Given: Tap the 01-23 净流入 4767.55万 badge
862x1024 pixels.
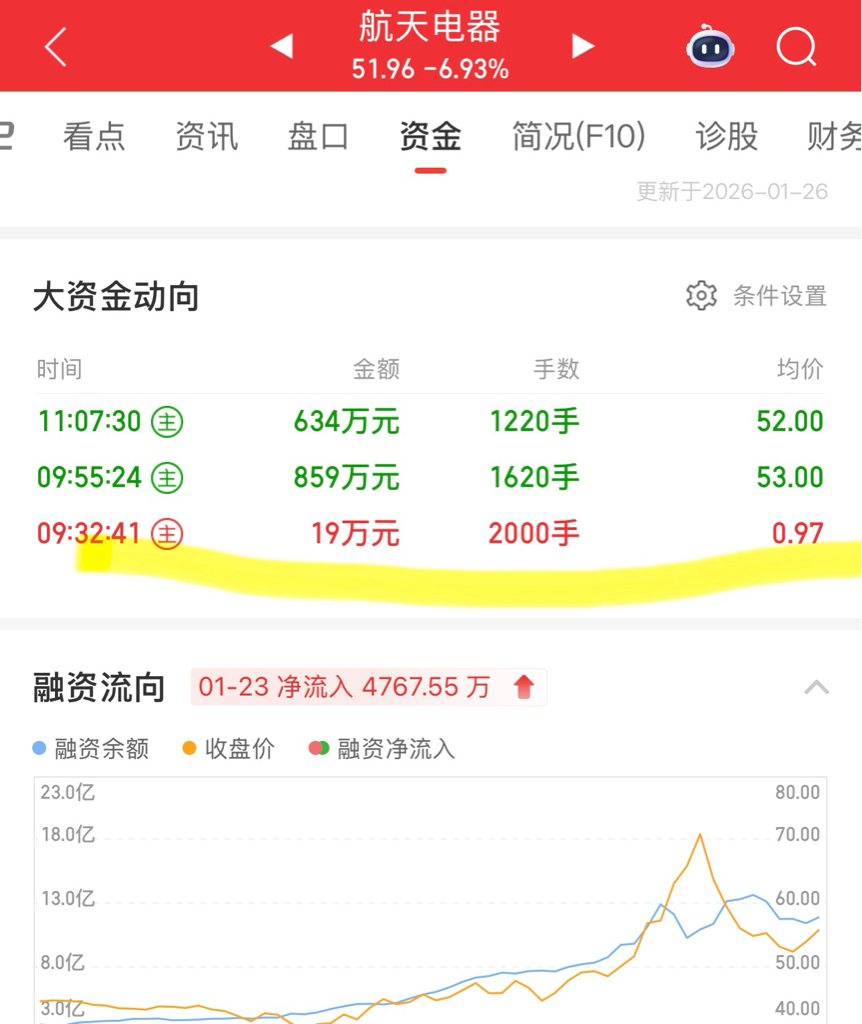Looking at the screenshot, I should coord(368,687).
